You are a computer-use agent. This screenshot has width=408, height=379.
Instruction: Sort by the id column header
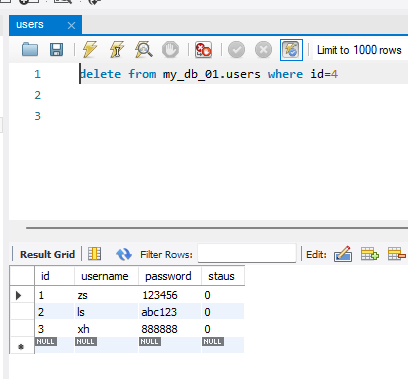click(x=54, y=276)
